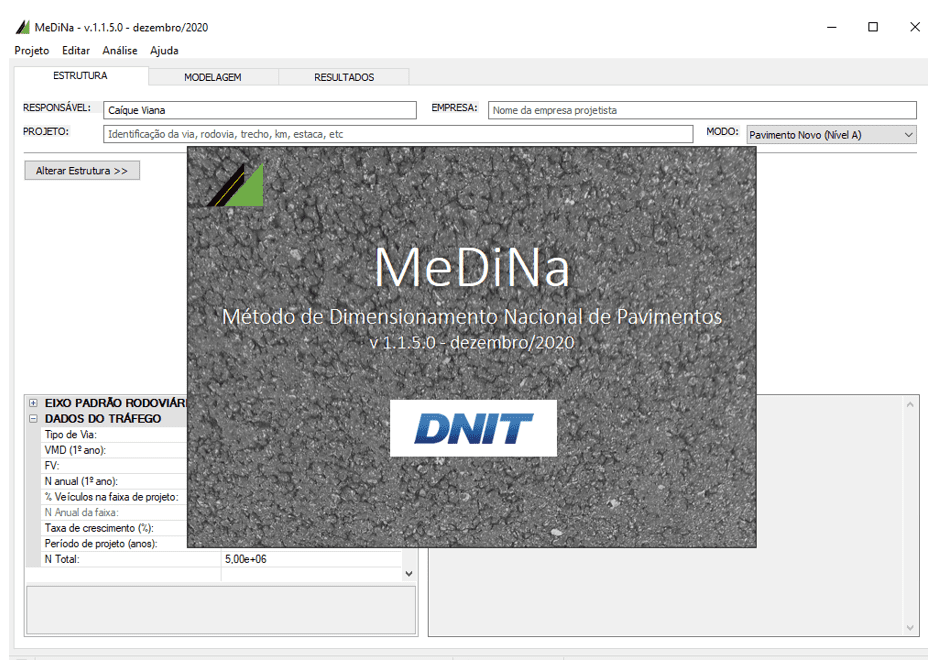The width and height of the screenshot is (939, 661).
Task: Click the PROJETO identification field
Action: 398,134
